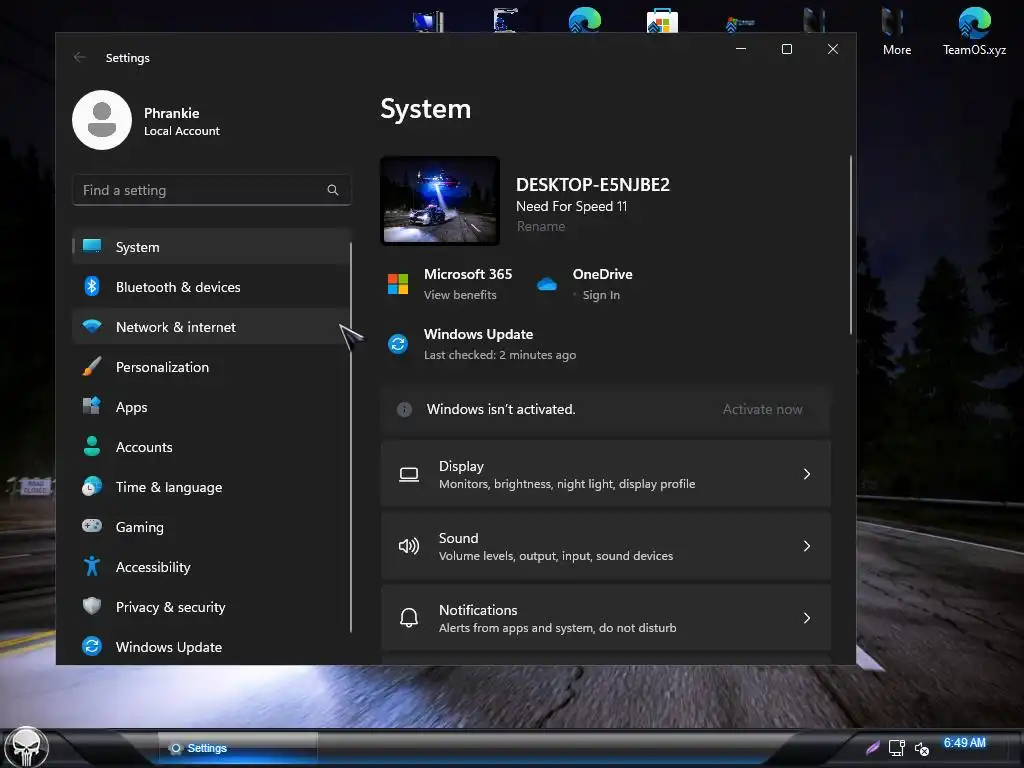The height and width of the screenshot is (768, 1024).
Task: Click Sign In under OneDrive
Action: pyautogui.click(x=601, y=295)
